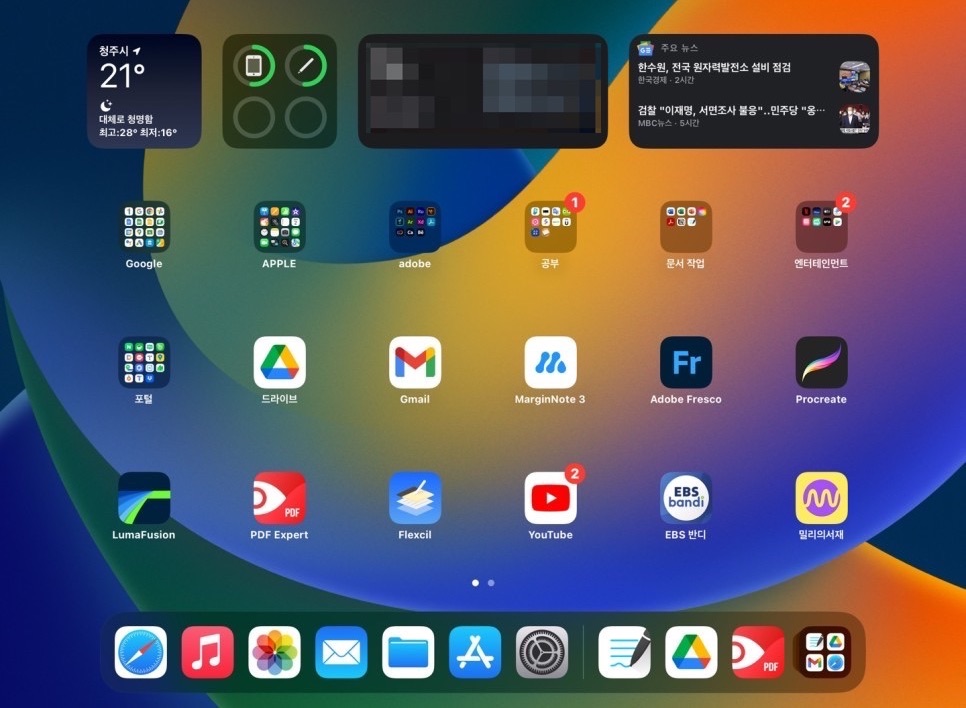Open the 공부 folder

pos(550,227)
